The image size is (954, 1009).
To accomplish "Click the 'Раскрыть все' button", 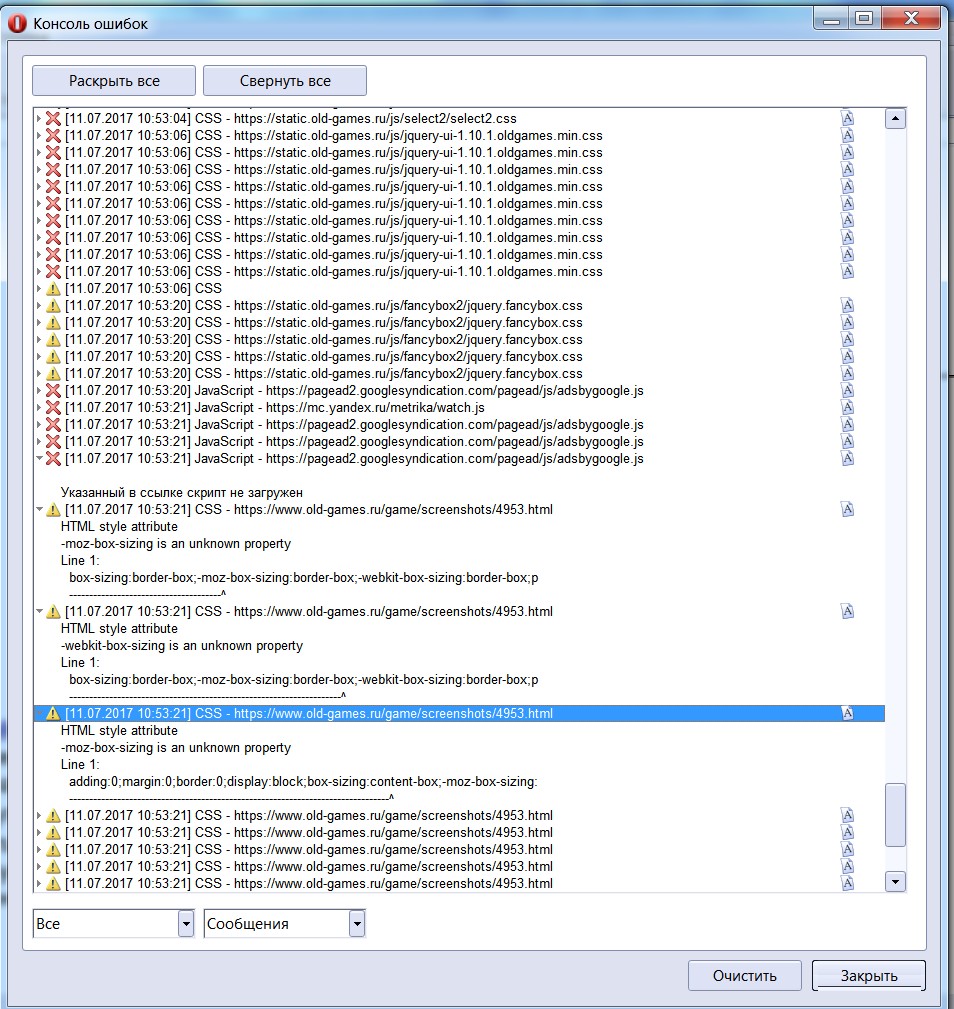I will pyautogui.click(x=114, y=81).
